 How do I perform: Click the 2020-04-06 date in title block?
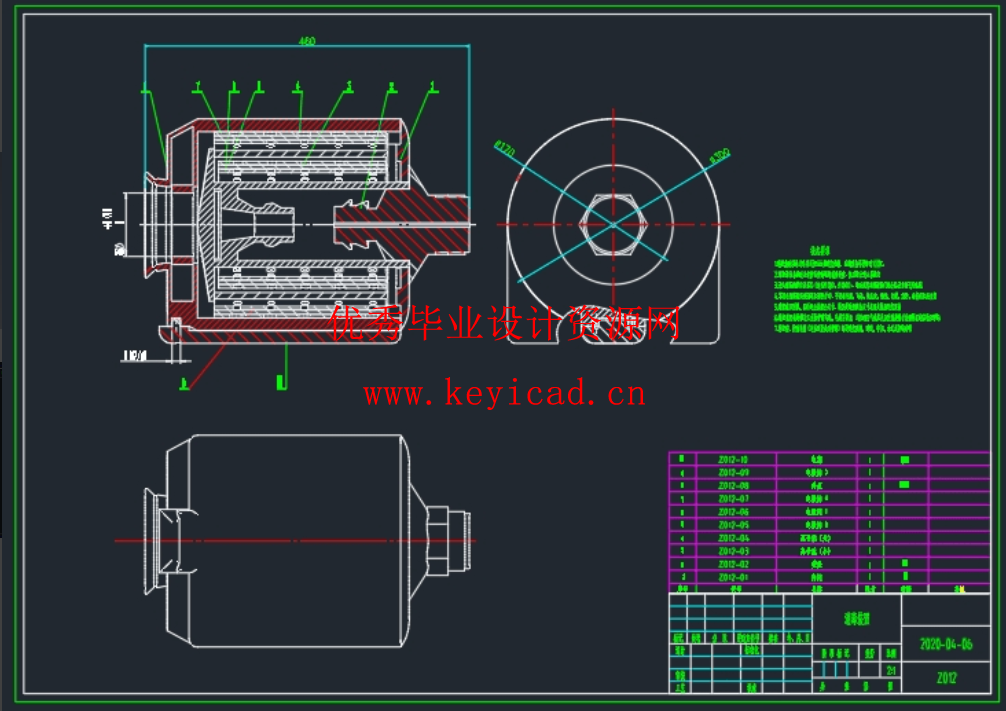[x=946, y=644]
